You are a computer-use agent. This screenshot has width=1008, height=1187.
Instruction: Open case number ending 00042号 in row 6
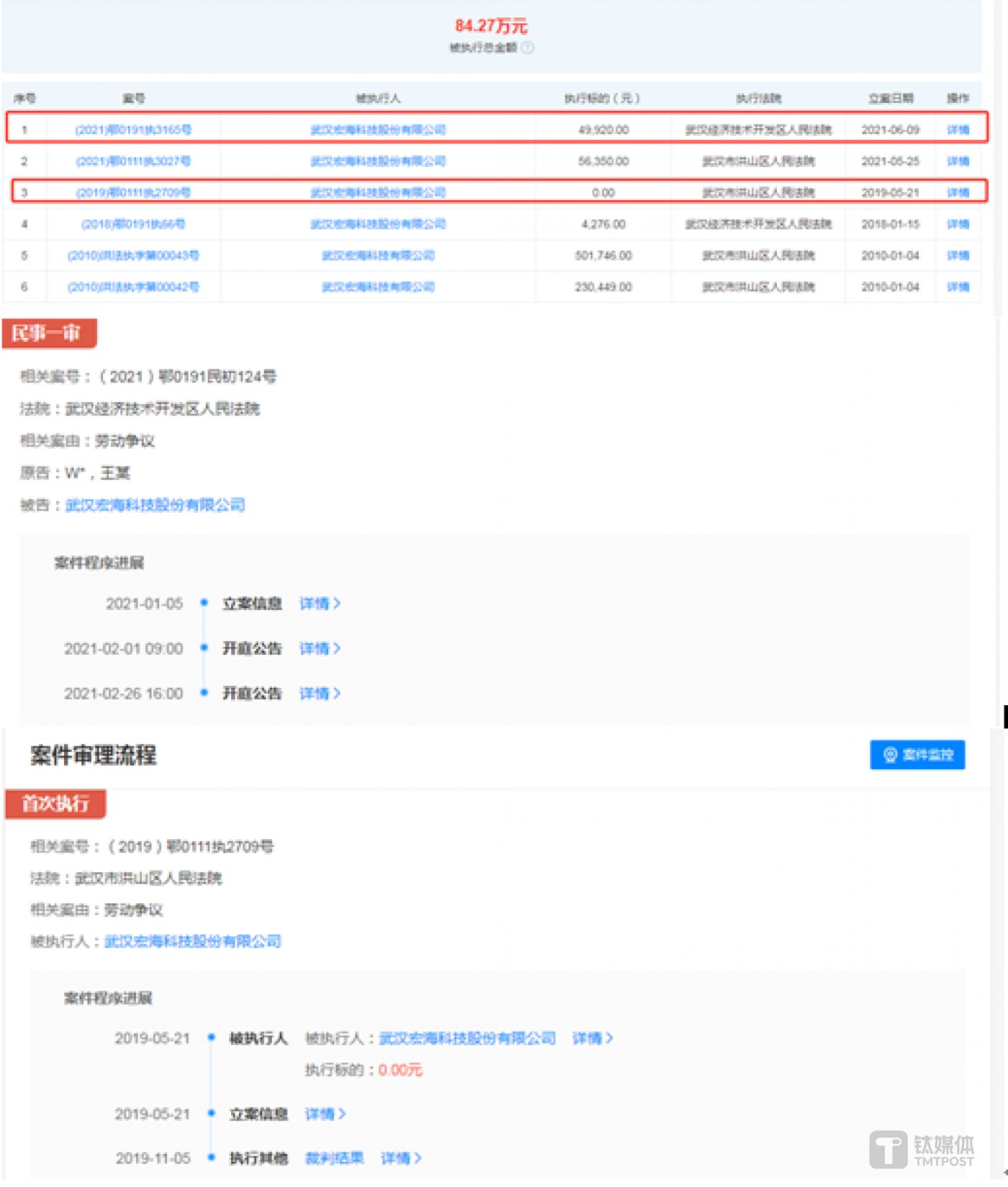[133, 287]
